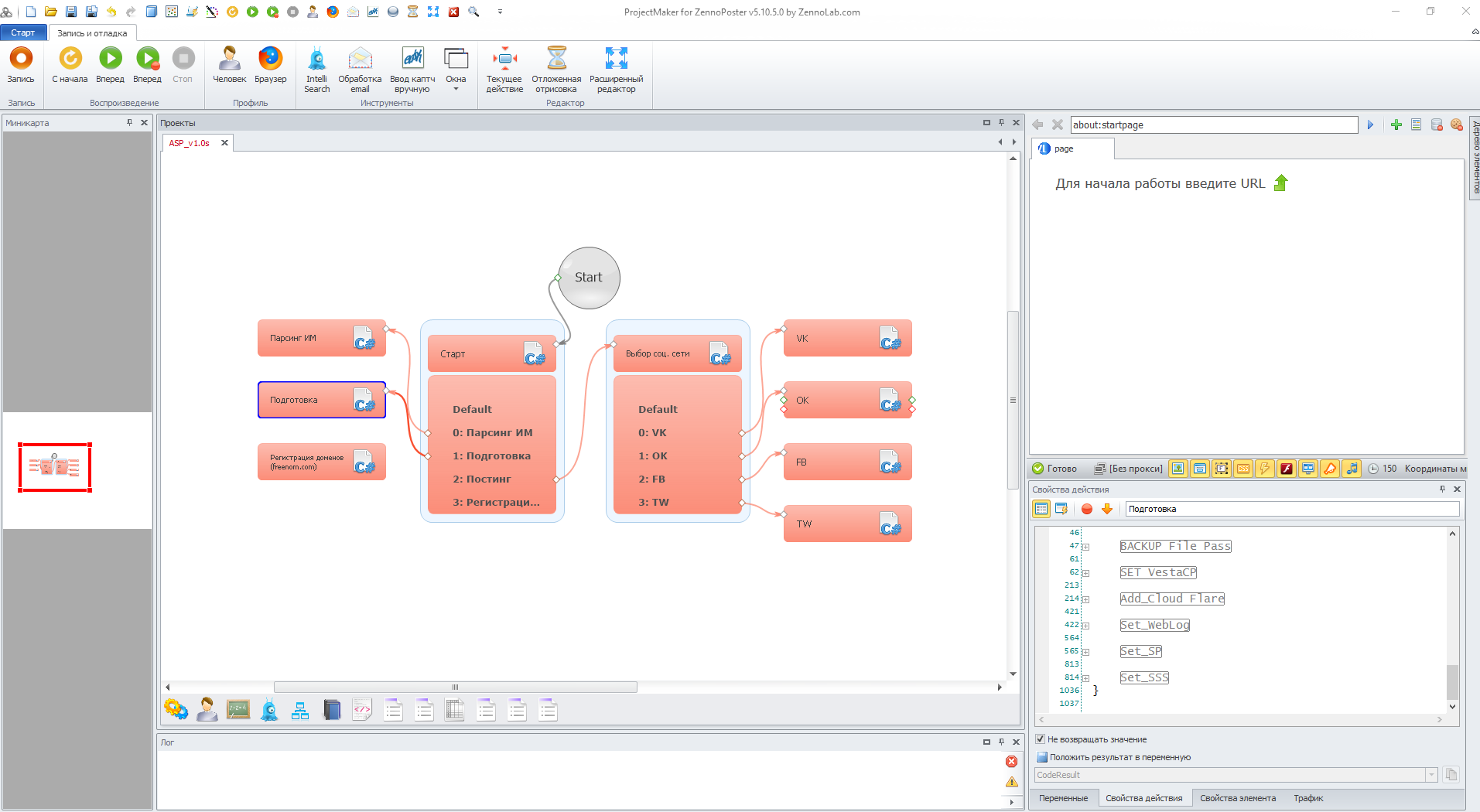The height and width of the screenshot is (812, 1480).
Task: Expand the BACKUP File Pass code region
Action: 1085,547
